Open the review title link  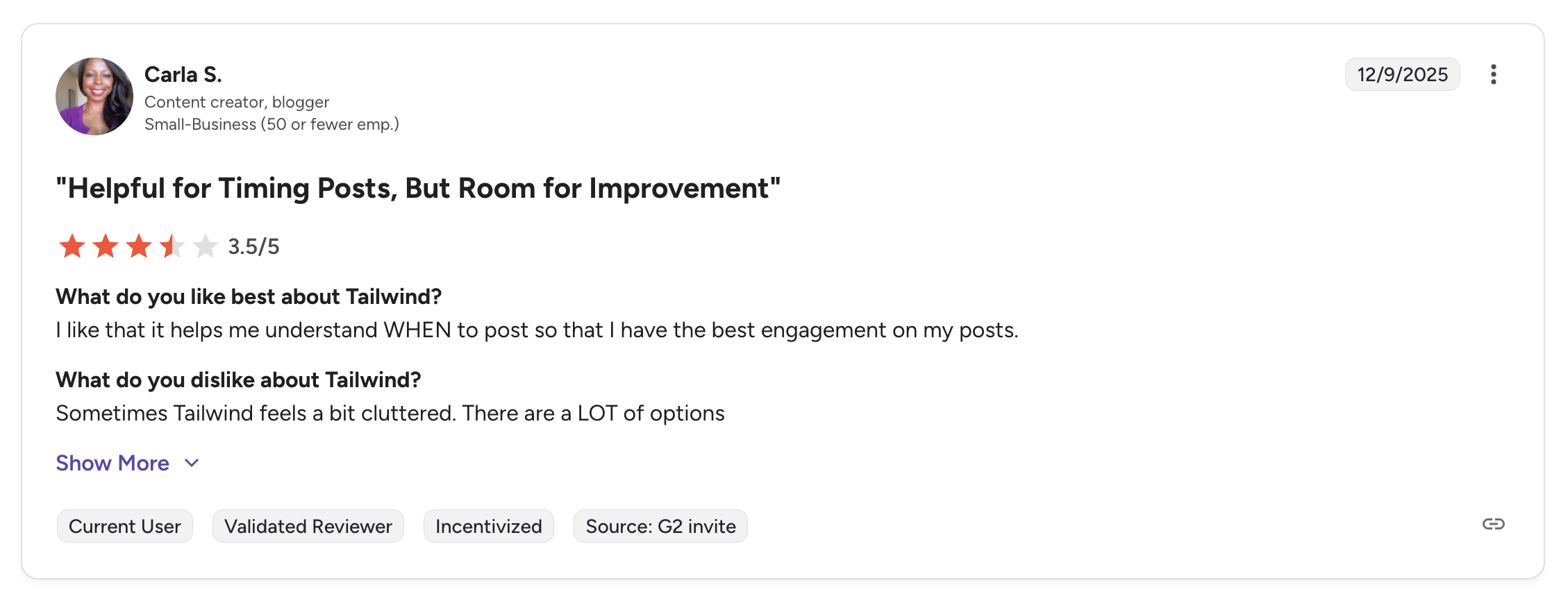click(418, 187)
